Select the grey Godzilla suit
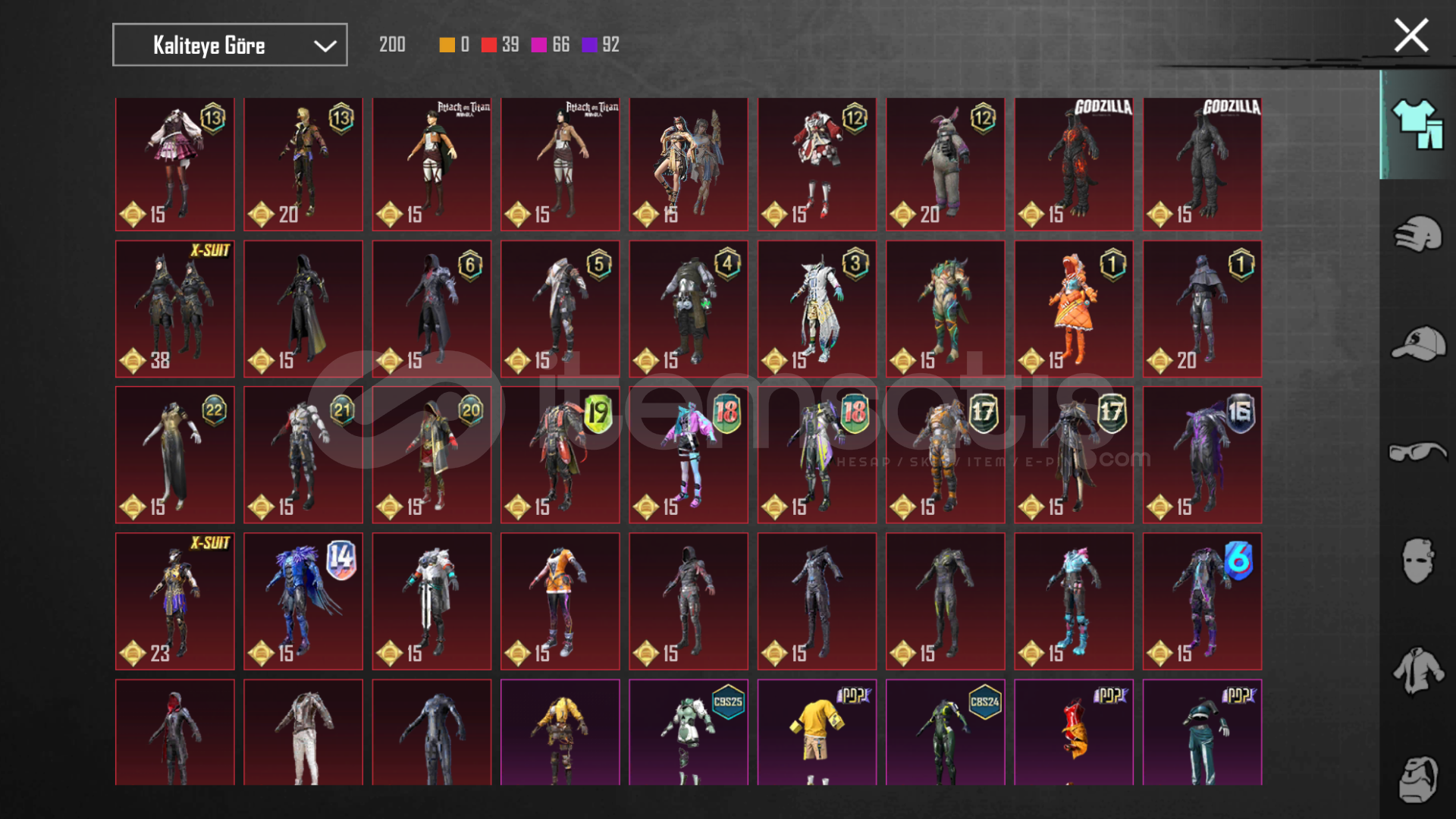1456x819 pixels. click(x=1202, y=164)
